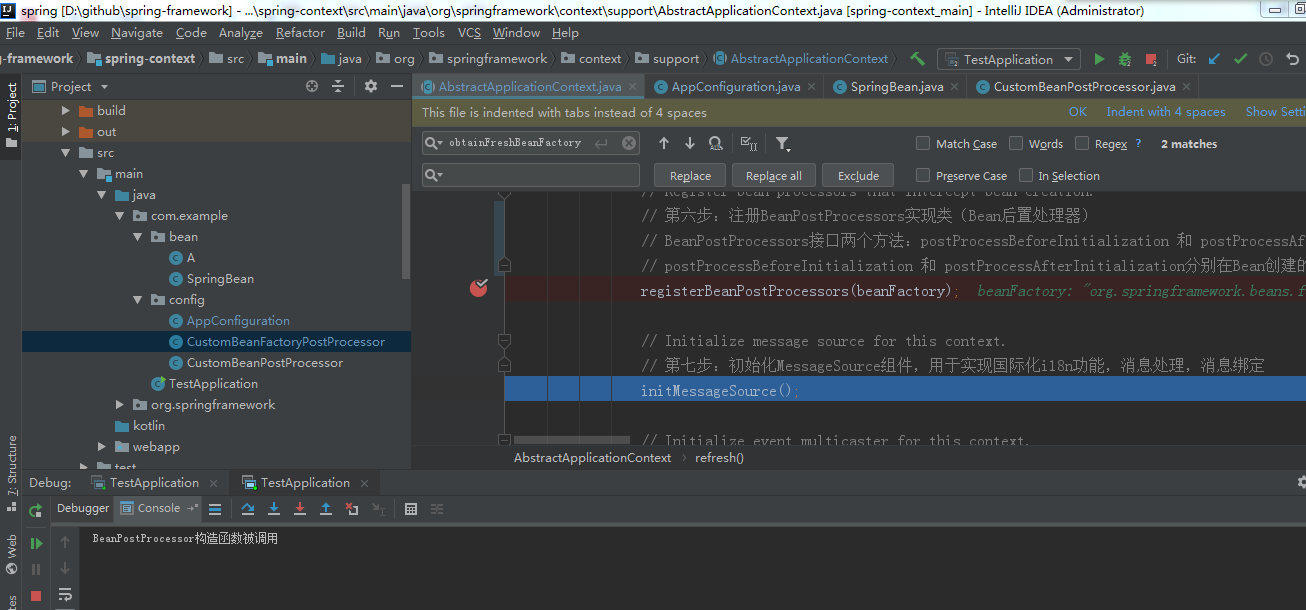Close the AppConfiguration.java tab
The height and width of the screenshot is (610, 1306).
pos(810,87)
